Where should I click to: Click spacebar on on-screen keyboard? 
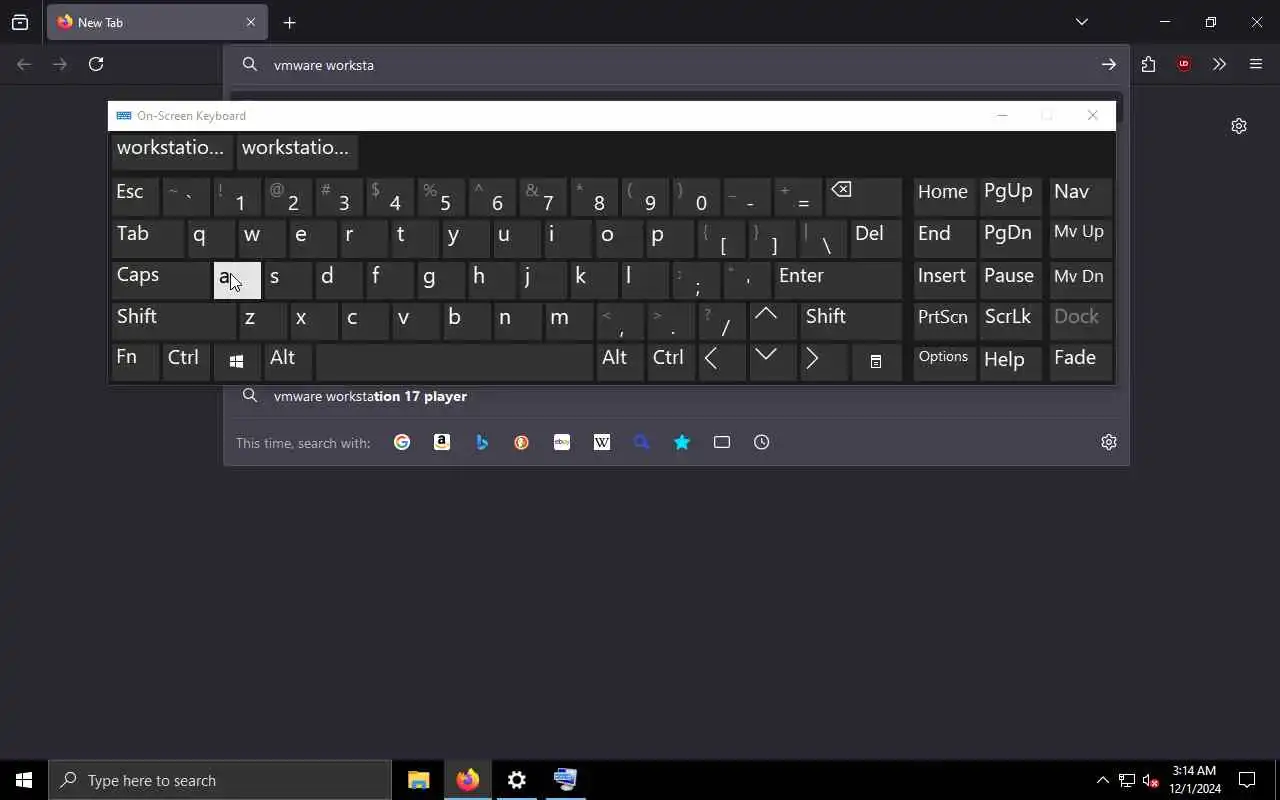[x=454, y=362]
